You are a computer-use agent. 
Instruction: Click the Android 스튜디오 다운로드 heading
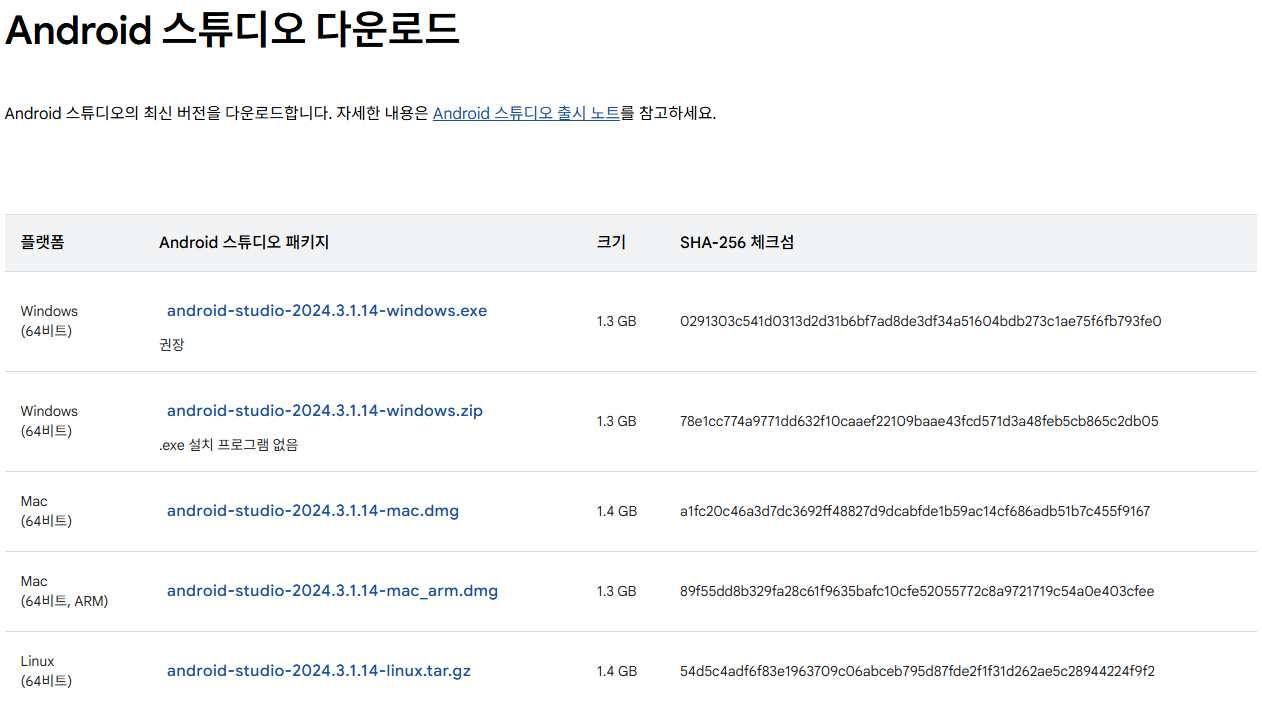pos(232,30)
